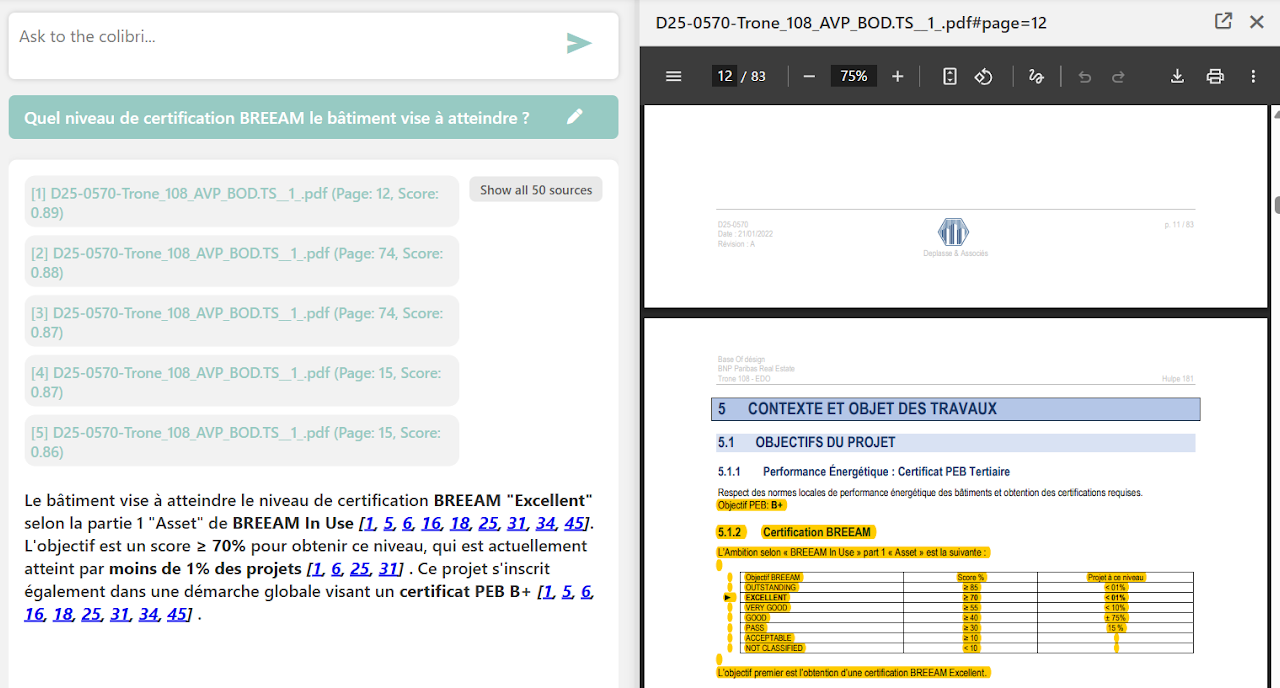Rotate the PDF page counterclockwise
This screenshot has height=688, width=1280.
click(x=983, y=75)
